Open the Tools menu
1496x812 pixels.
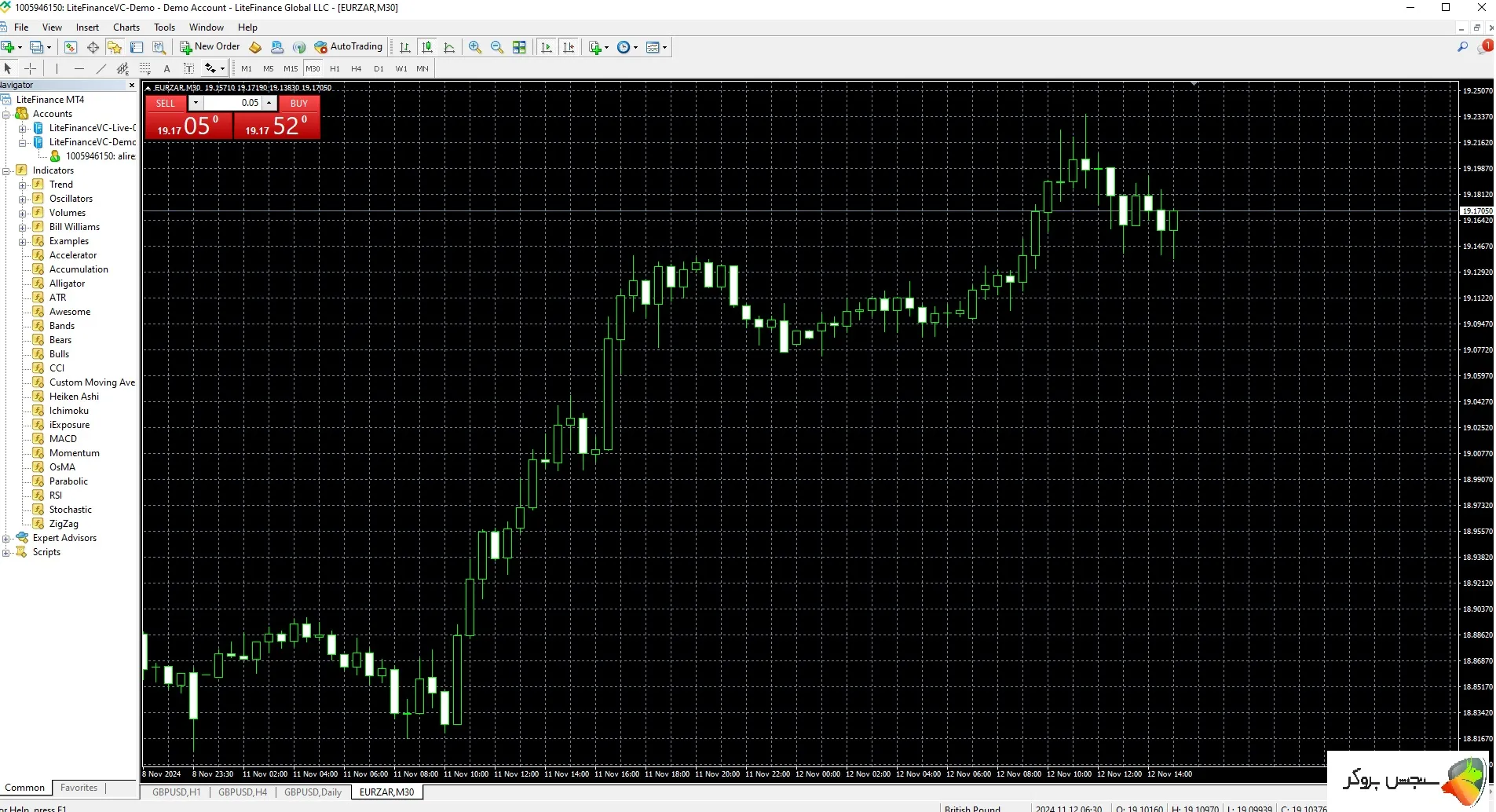click(x=164, y=27)
